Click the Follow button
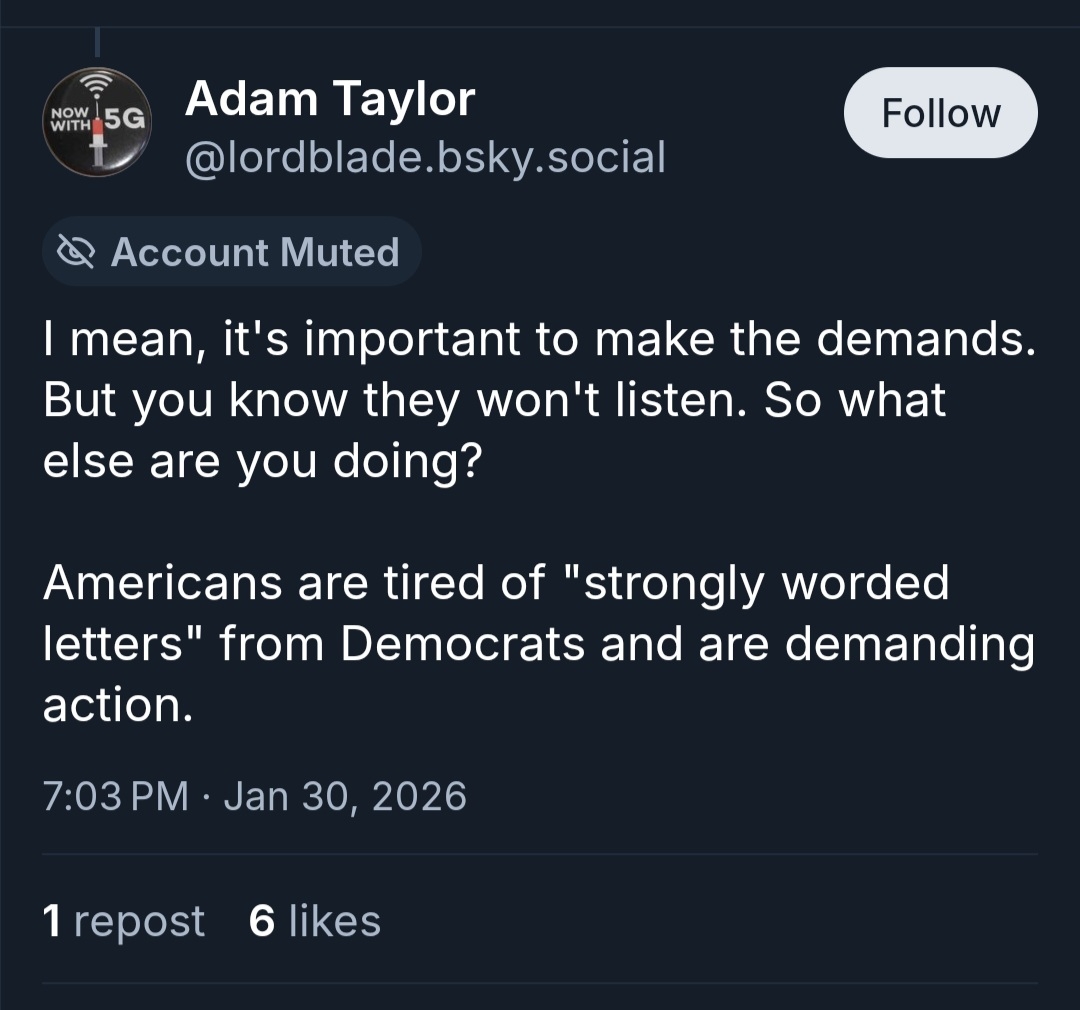The height and width of the screenshot is (1010, 1080). [940, 113]
